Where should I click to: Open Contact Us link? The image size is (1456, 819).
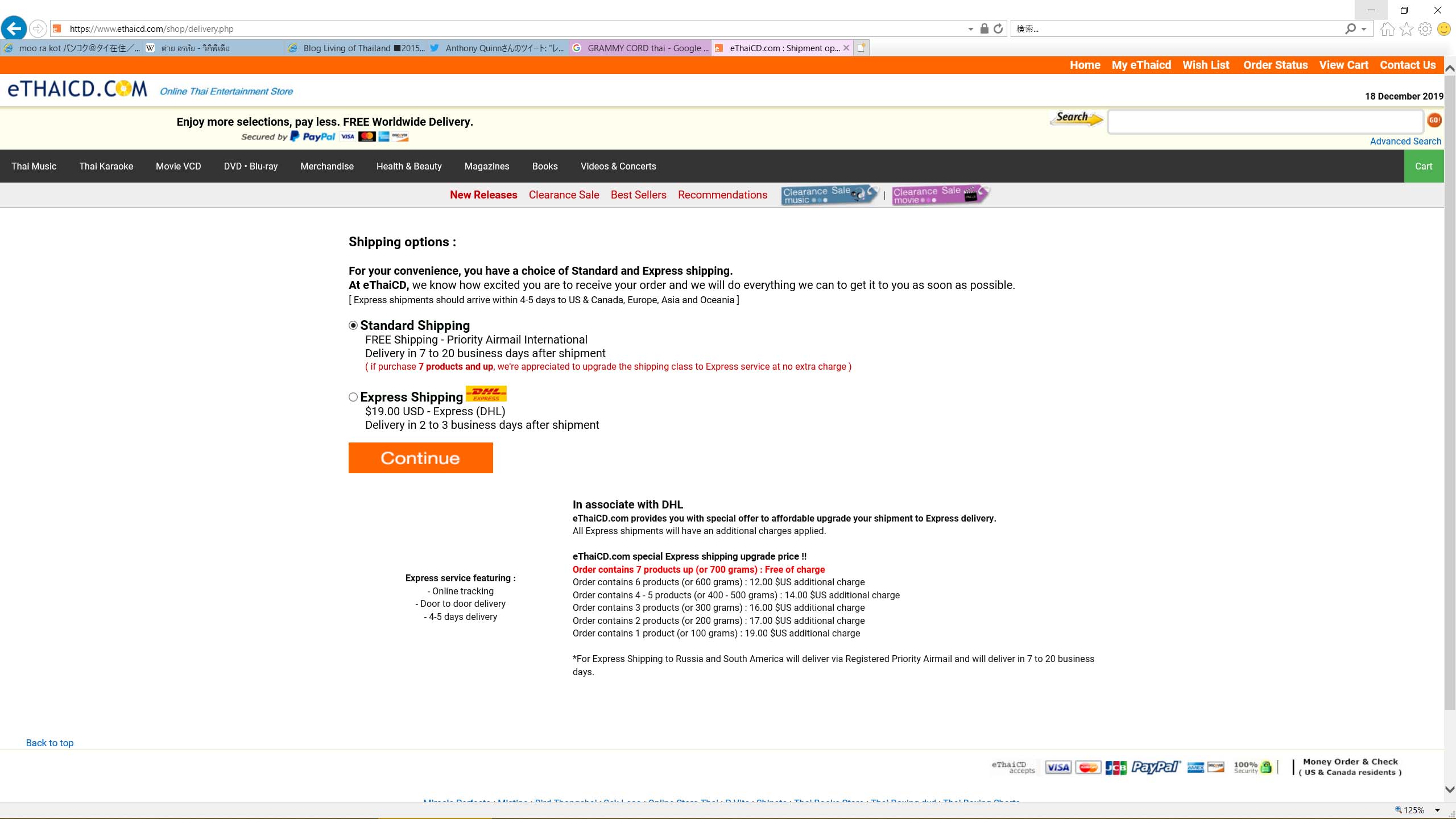(x=1408, y=65)
